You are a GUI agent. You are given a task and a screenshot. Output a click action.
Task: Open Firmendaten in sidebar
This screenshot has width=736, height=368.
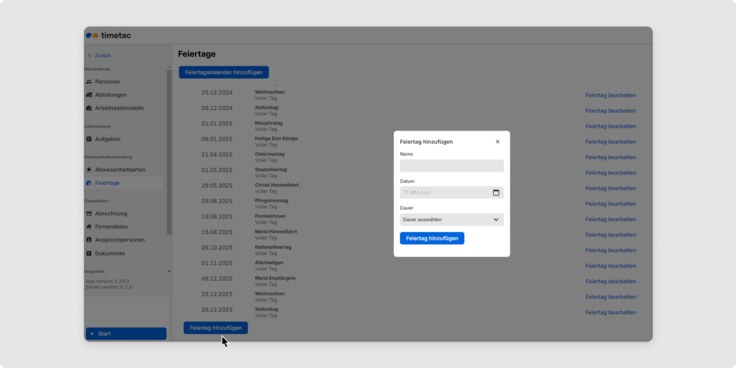click(x=111, y=227)
